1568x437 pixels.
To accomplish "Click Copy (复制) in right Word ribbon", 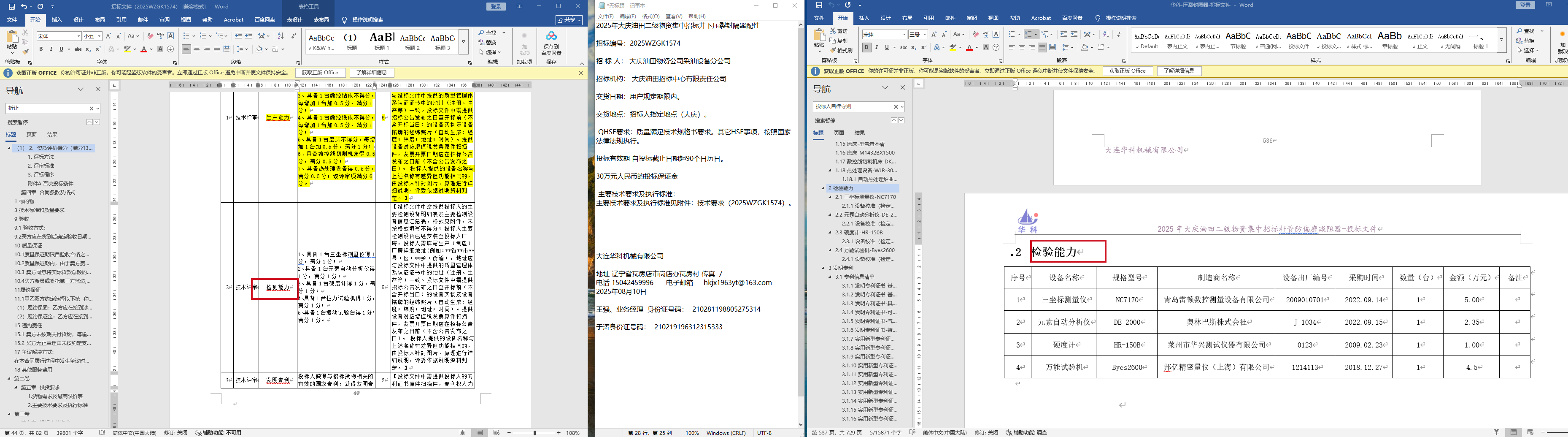I will click(838, 41).
